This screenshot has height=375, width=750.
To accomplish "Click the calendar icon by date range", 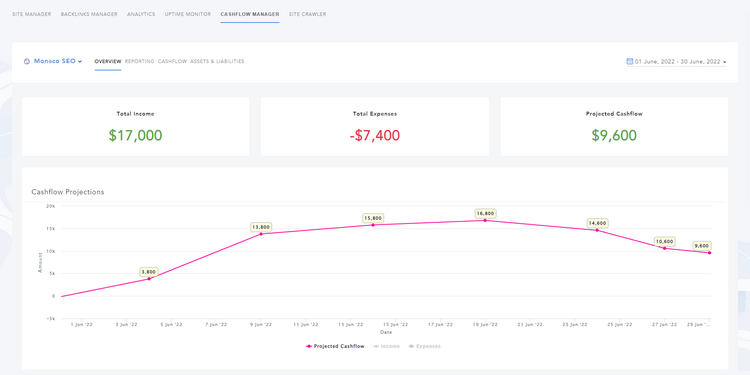I will tap(629, 61).
